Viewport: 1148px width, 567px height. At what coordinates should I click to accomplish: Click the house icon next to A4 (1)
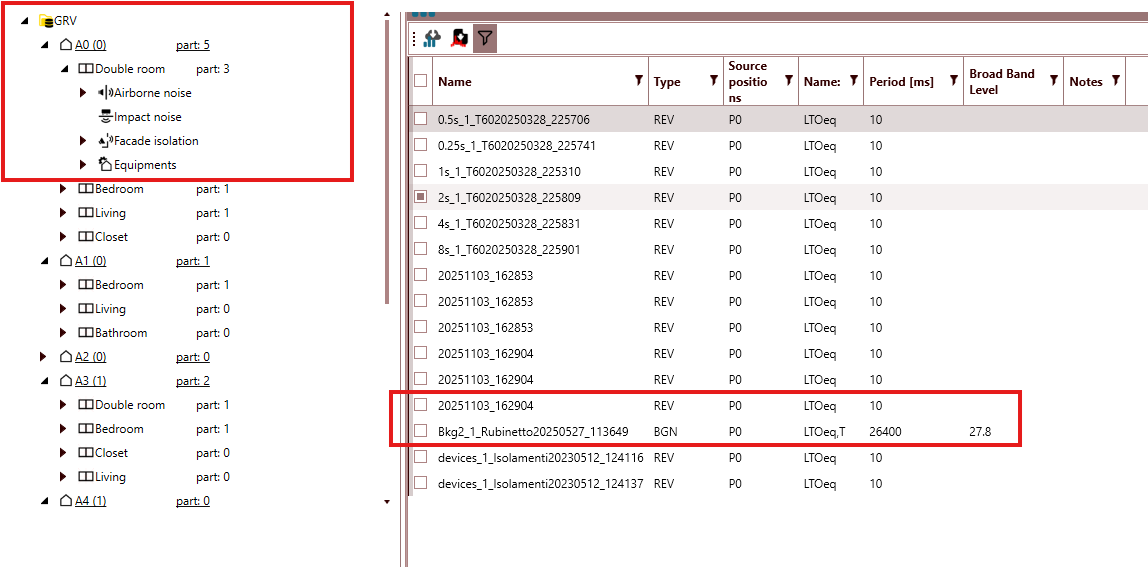[65, 501]
